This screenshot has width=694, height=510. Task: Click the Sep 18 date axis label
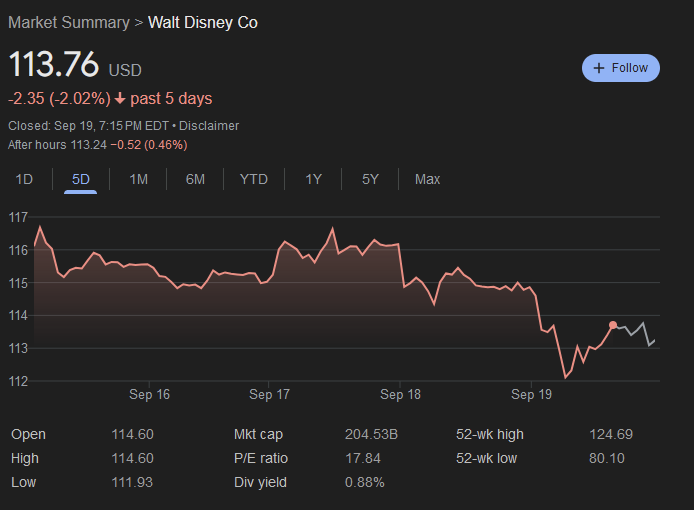(x=400, y=394)
